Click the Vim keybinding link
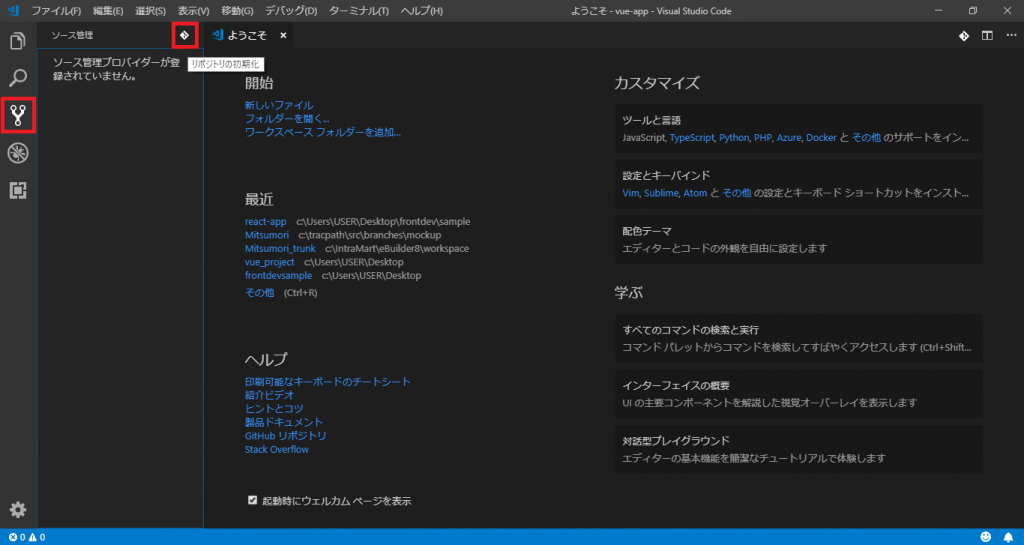The height and width of the screenshot is (545, 1024). 630,193
